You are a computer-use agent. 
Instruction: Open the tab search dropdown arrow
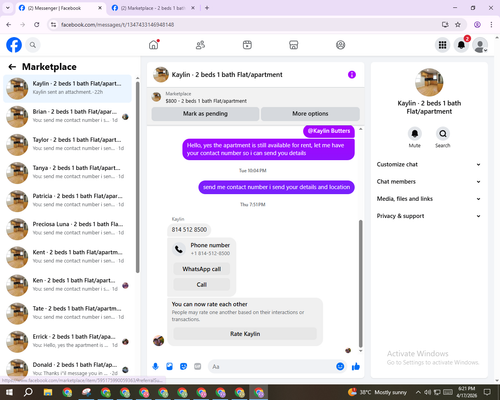pos(8,8)
